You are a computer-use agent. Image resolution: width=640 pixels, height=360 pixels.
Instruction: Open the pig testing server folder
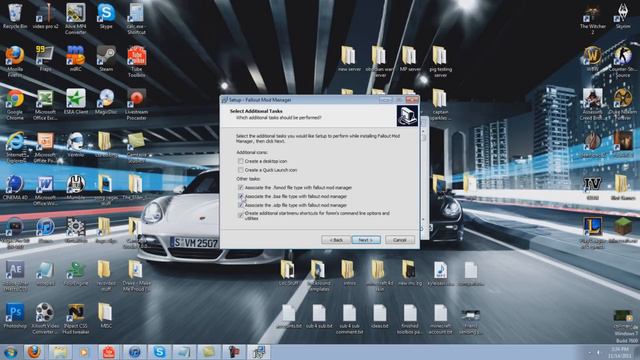click(x=440, y=61)
